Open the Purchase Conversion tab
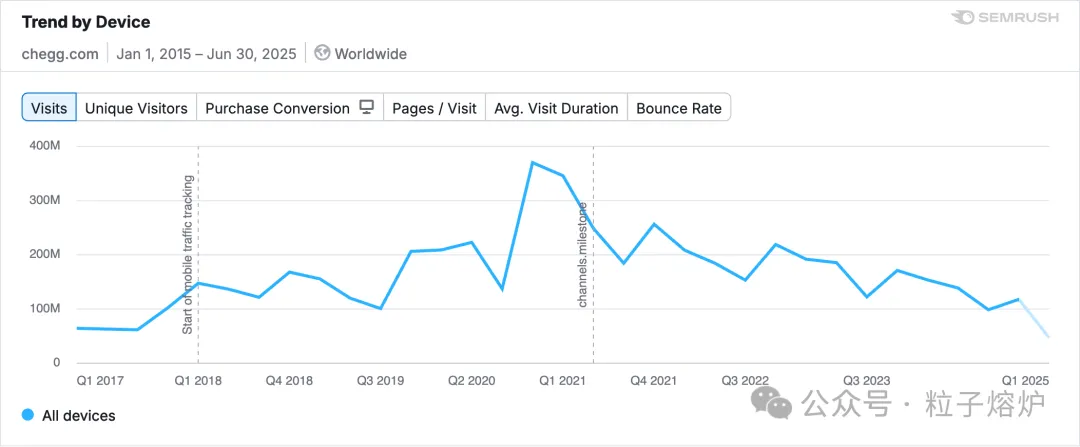The width and height of the screenshot is (1080, 447). pyautogui.click(x=290, y=108)
